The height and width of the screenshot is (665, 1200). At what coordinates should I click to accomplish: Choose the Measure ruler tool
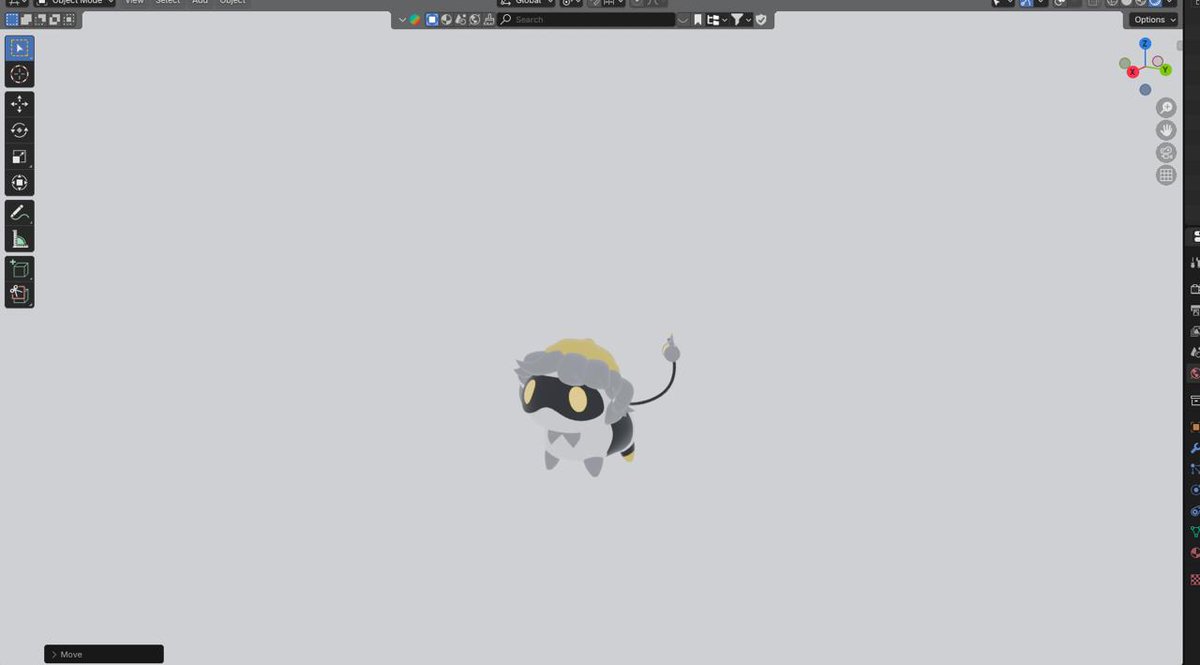click(x=19, y=239)
